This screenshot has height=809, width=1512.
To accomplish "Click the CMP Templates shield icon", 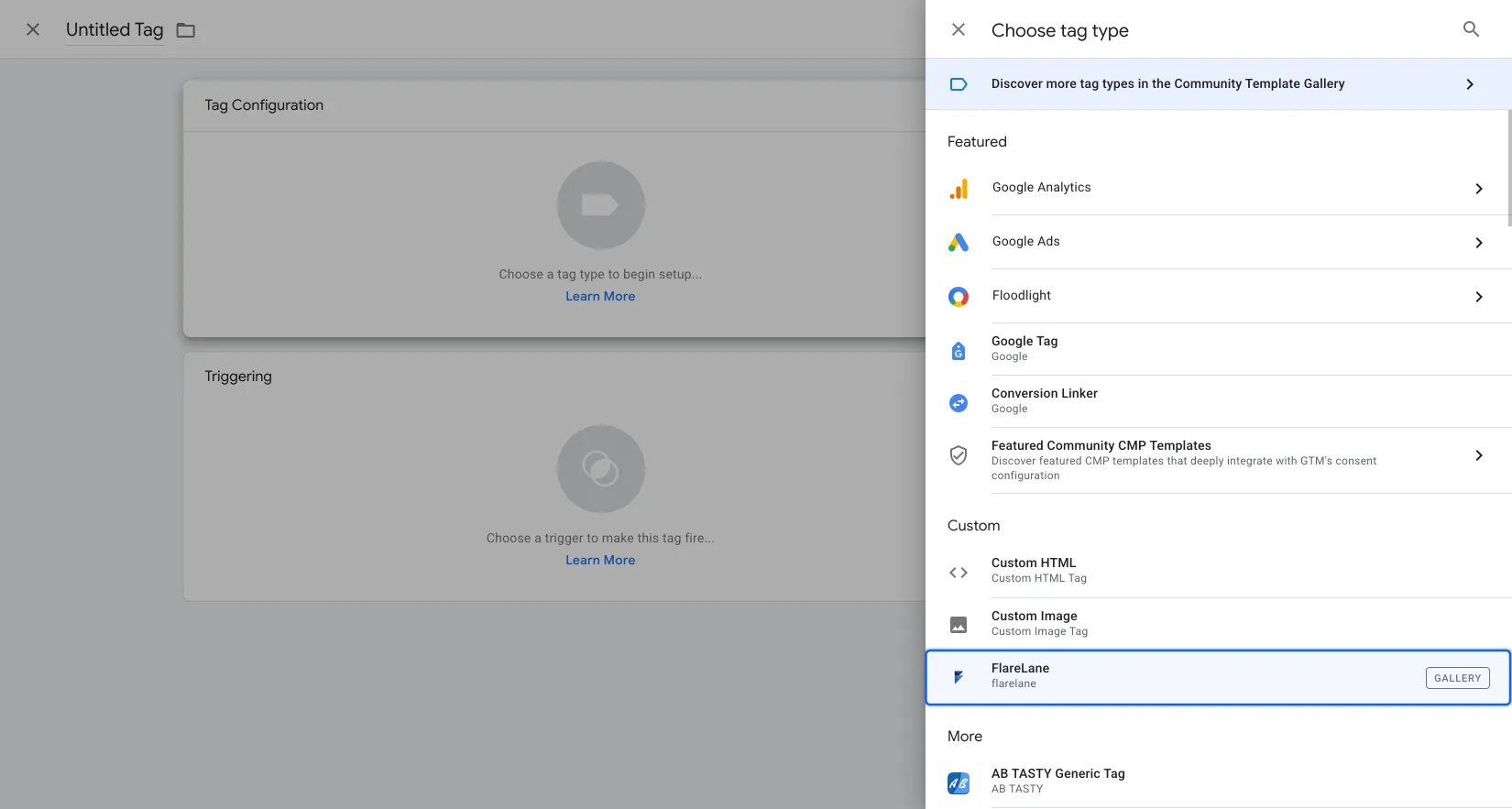I will coord(959,455).
